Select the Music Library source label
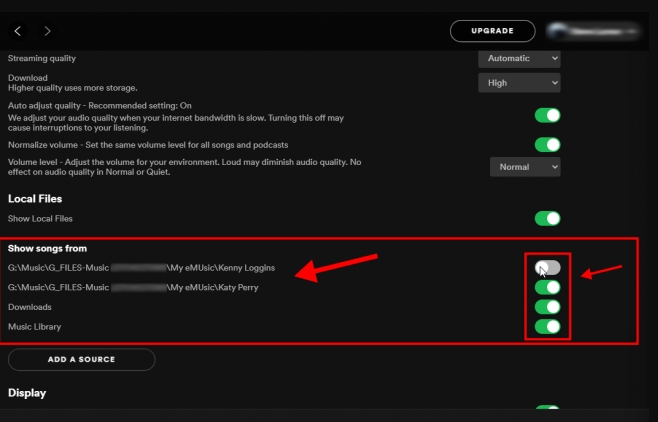658x422 pixels. click(34, 326)
